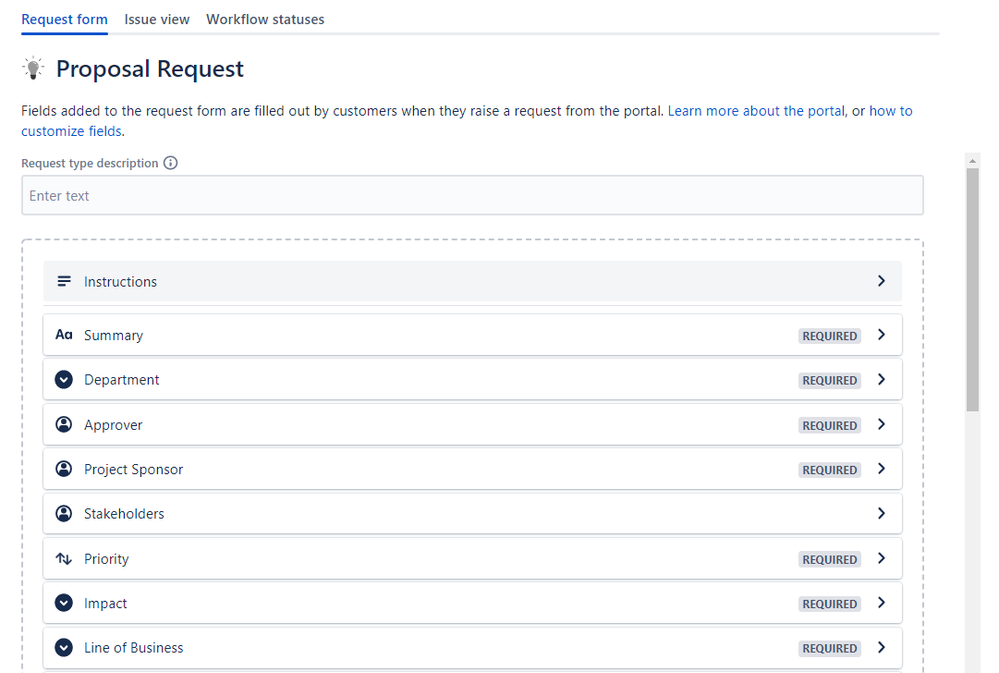
Task: Expand the Summary field settings
Action: click(881, 335)
